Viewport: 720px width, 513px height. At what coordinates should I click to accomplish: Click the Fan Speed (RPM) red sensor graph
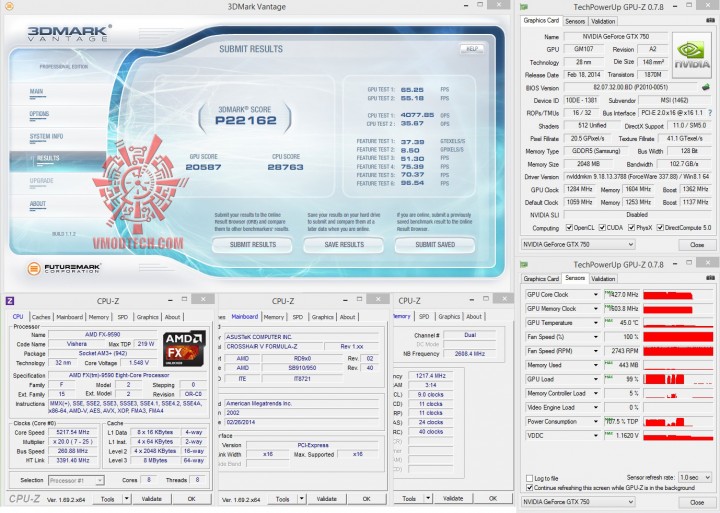(678, 351)
